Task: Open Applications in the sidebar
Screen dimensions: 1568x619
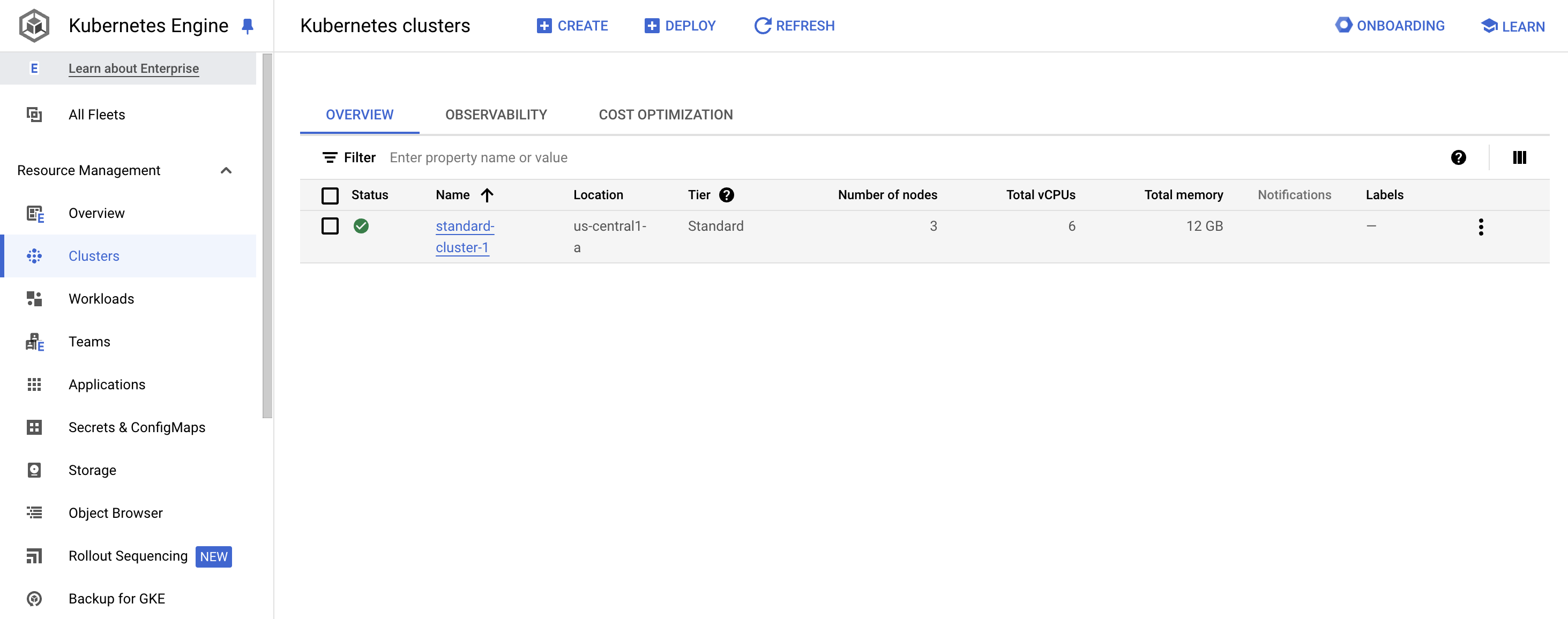Action: (x=128, y=384)
